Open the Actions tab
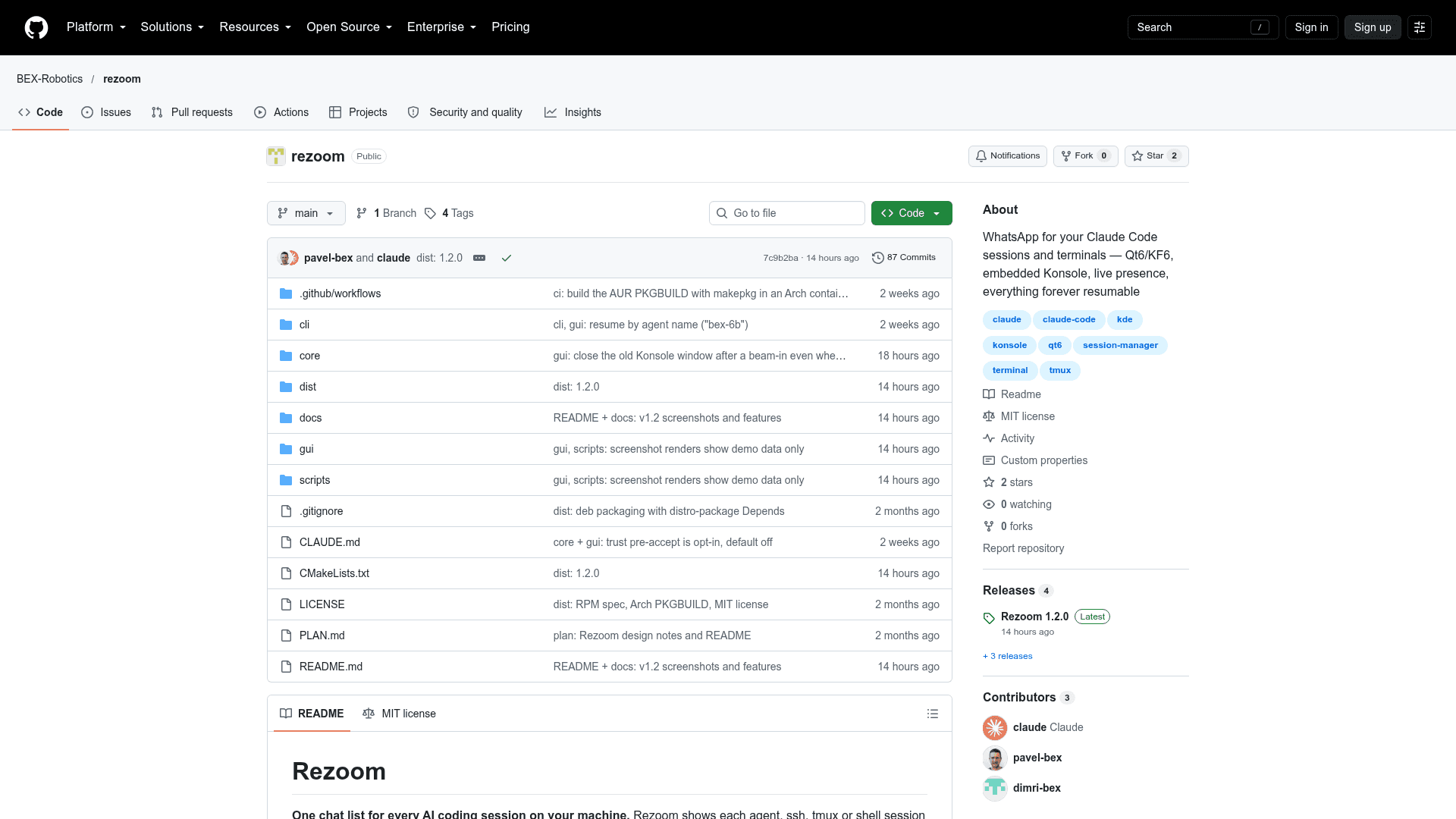The width and height of the screenshot is (1456, 819). 281,112
